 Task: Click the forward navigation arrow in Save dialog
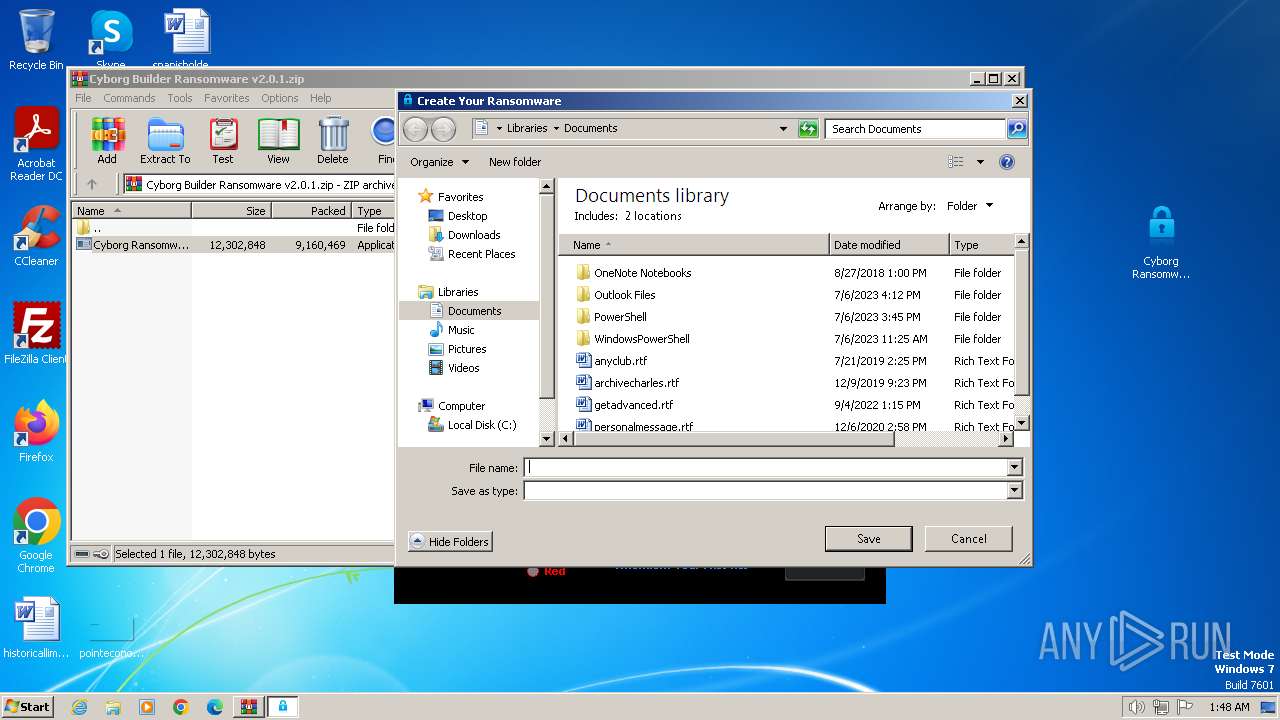[443, 128]
